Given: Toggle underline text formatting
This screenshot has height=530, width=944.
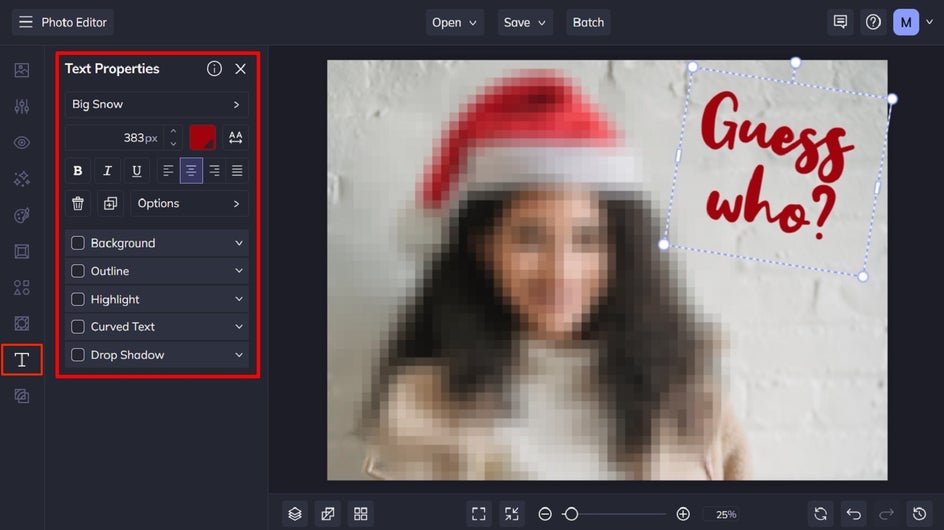Looking at the screenshot, I should [137, 170].
